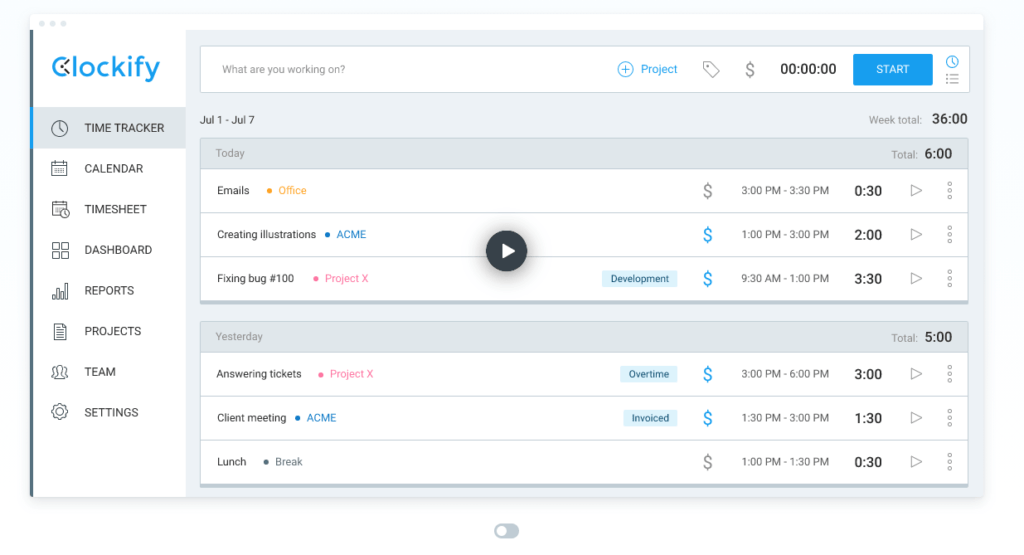
Task: Play the video with the center play button
Action: (x=506, y=251)
